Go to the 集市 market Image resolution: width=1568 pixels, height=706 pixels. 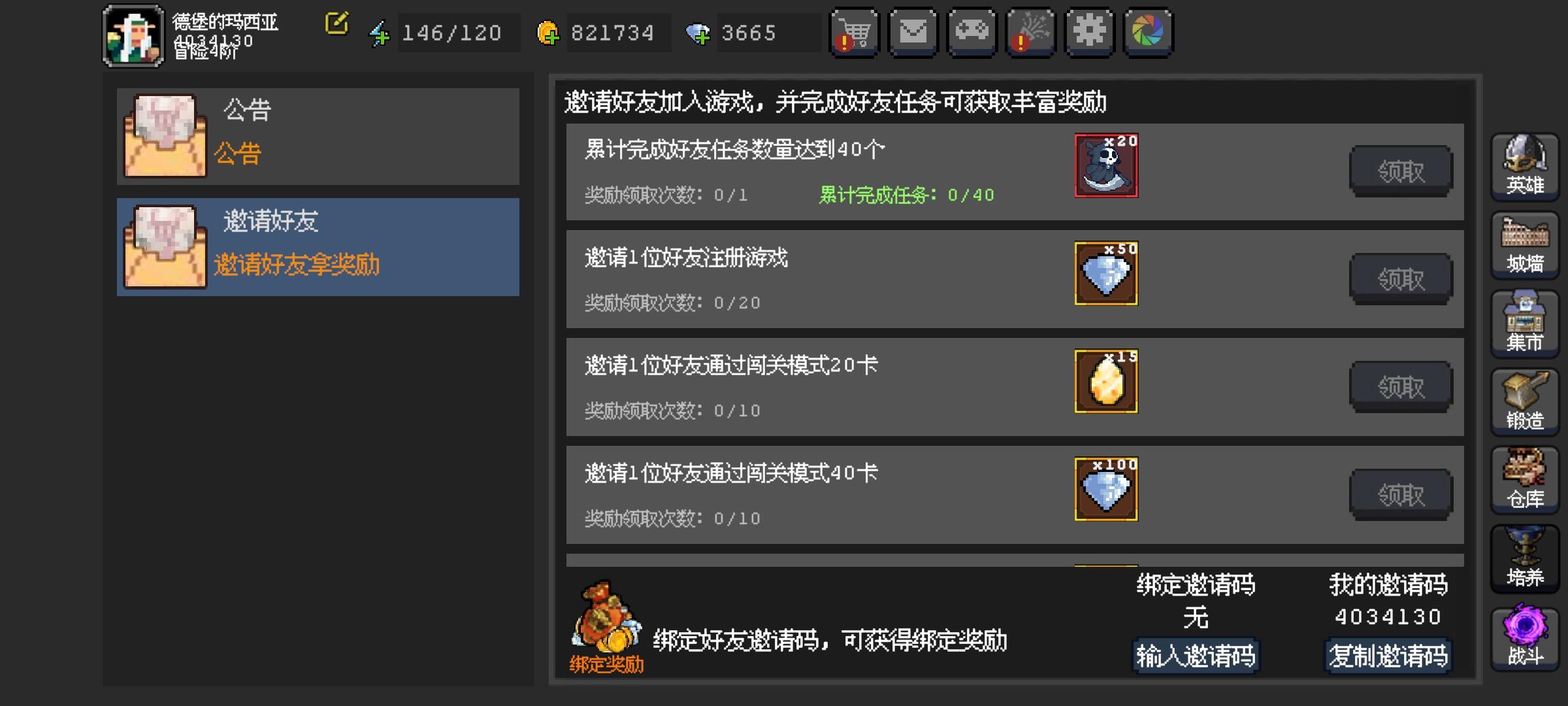(x=1525, y=323)
